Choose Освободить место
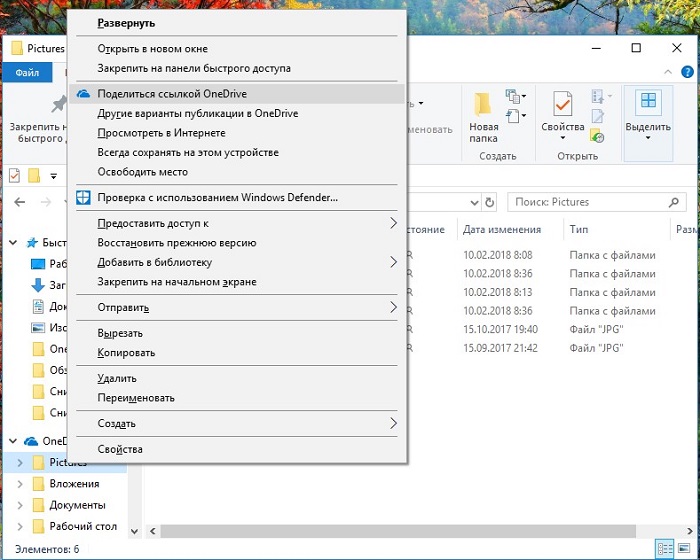This screenshot has height=560, width=700. pyautogui.click(x=142, y=172)
